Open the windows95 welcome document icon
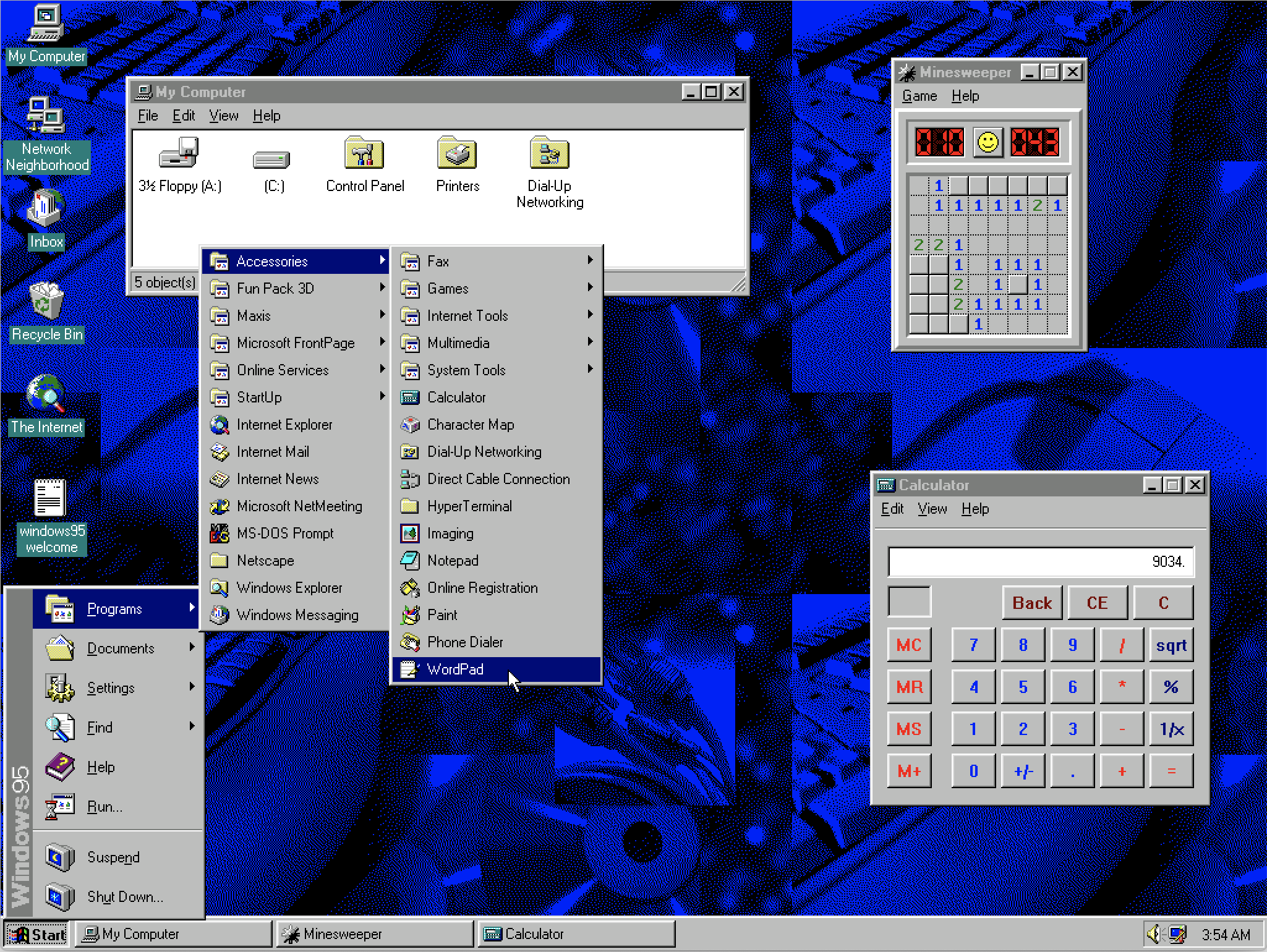1267x952 pixels. (51, 498)
